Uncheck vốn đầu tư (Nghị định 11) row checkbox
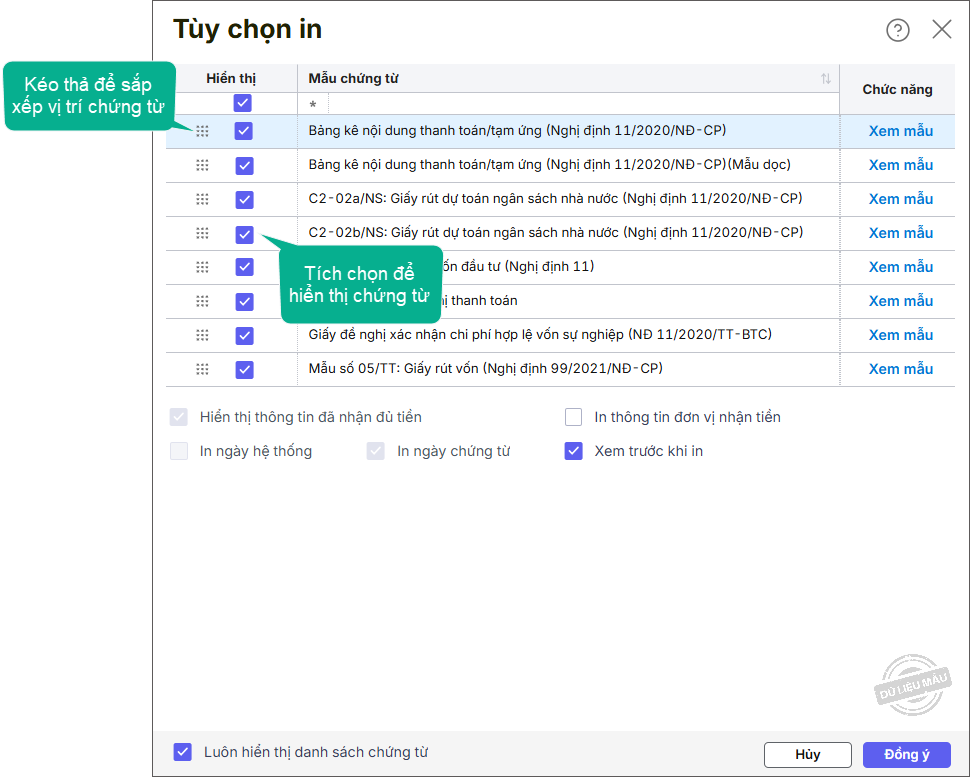Screen dimensions: 970x777 (244, 267)
